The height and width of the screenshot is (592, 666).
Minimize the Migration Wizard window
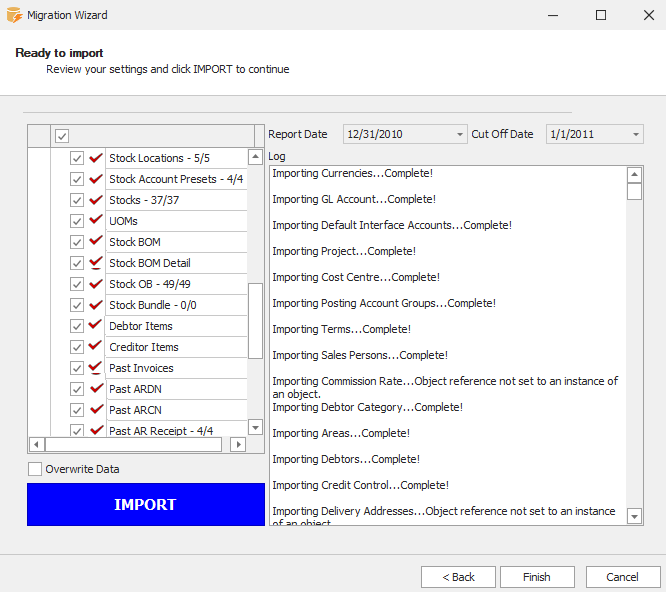[553, 15]
